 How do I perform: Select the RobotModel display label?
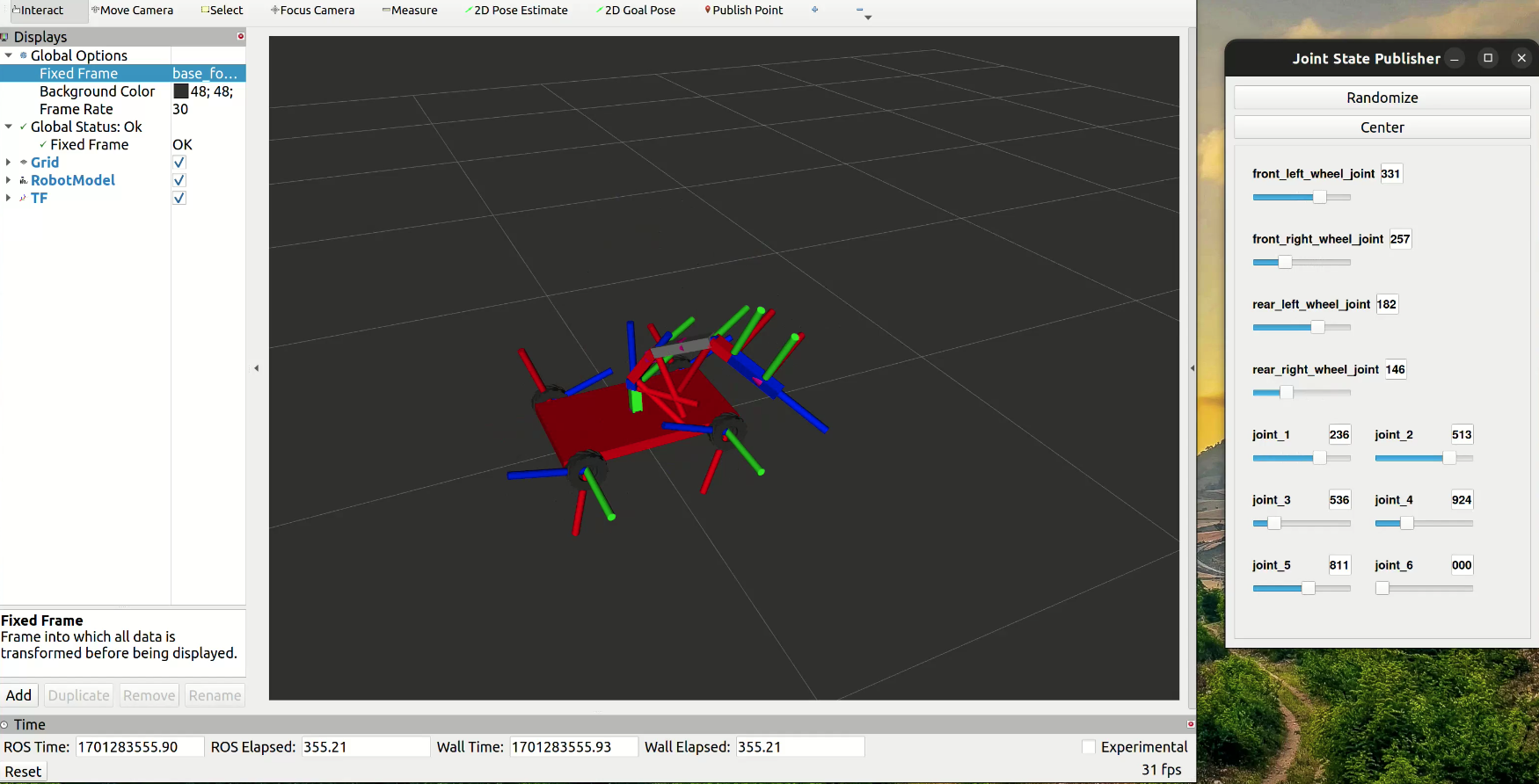(x=73, y=180)
